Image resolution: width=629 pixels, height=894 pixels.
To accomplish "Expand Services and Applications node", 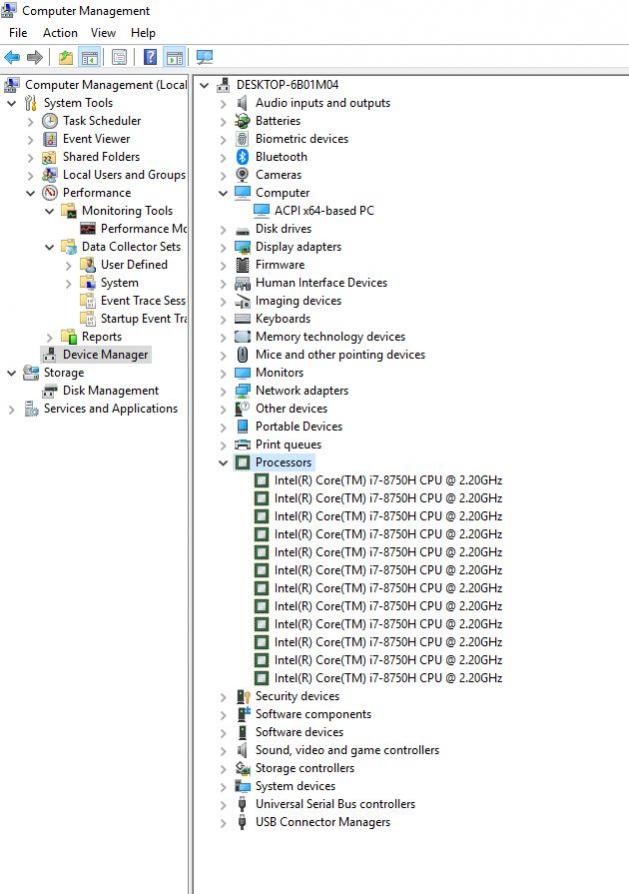I will pos(11,409).
